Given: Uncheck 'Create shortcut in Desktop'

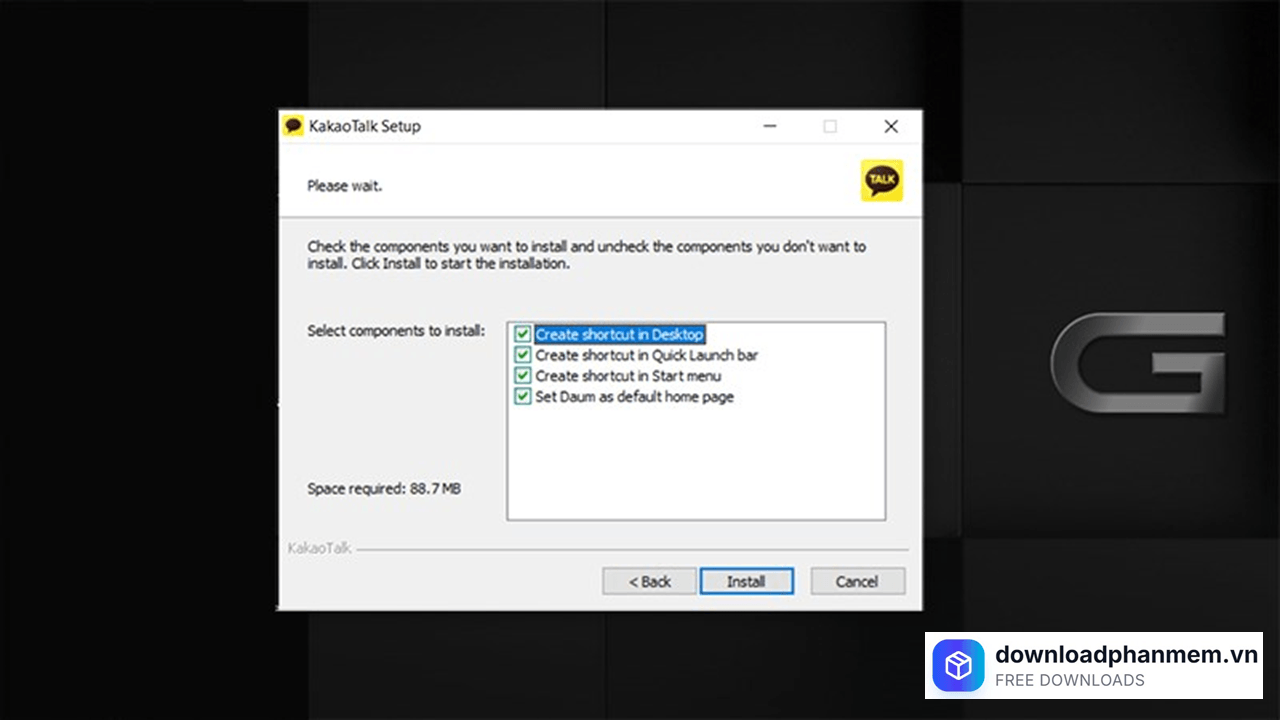Looking at the screenshot, I should (522, 334).
